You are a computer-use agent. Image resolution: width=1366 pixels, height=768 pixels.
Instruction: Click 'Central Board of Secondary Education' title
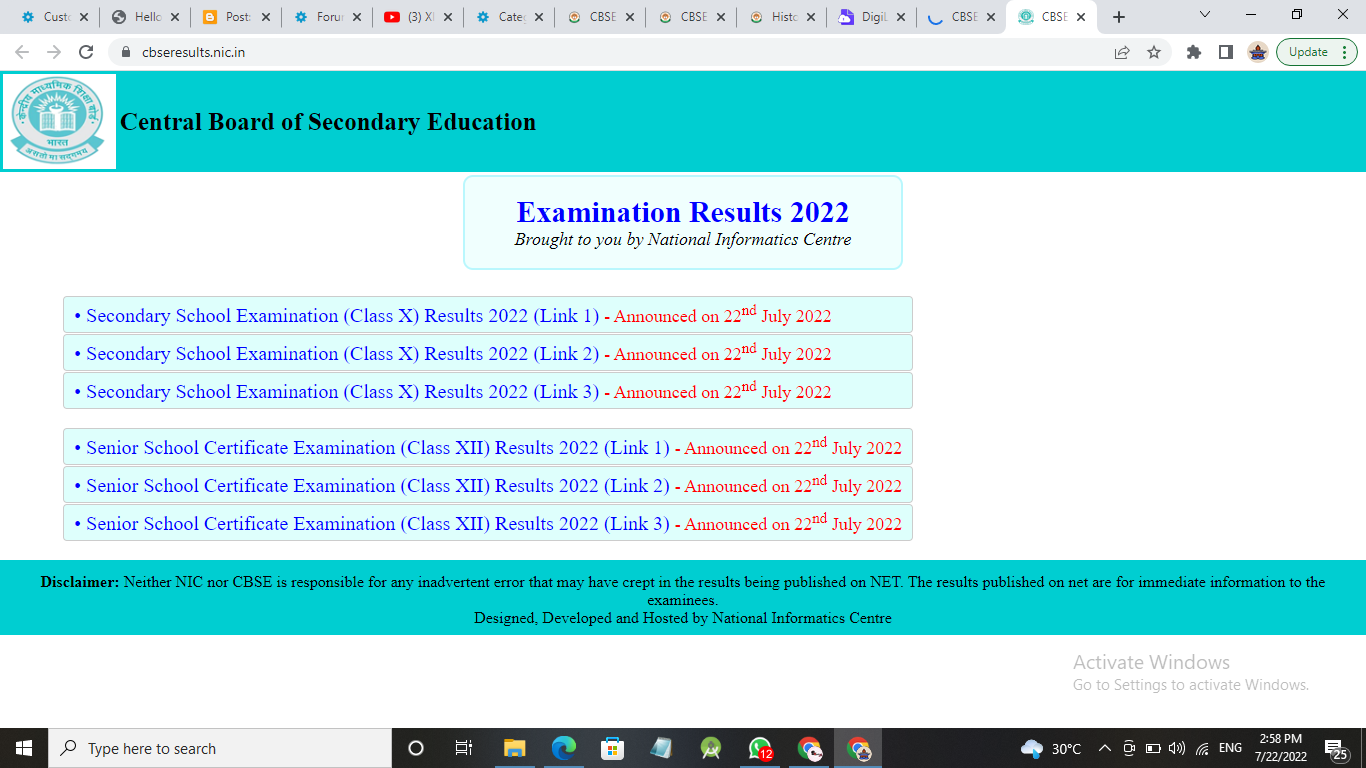click(x=328, y=122)
